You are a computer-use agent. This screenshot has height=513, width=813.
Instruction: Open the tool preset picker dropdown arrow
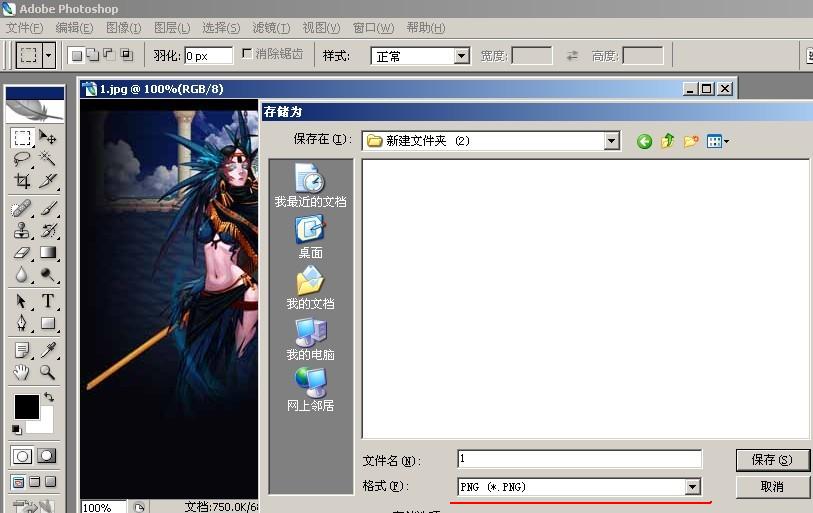49,54
